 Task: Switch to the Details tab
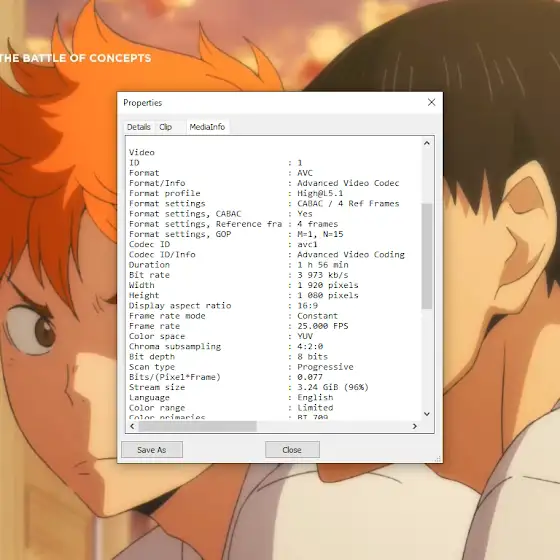point(139,127)
